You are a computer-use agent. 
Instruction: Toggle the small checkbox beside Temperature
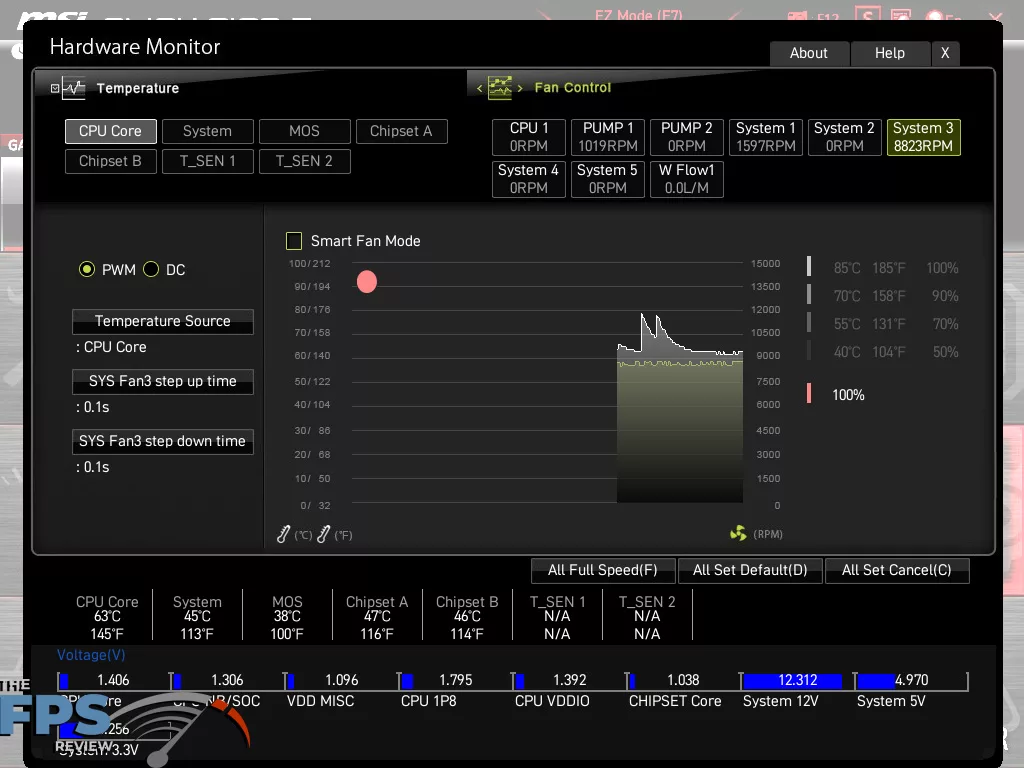(x=55, y=88)
